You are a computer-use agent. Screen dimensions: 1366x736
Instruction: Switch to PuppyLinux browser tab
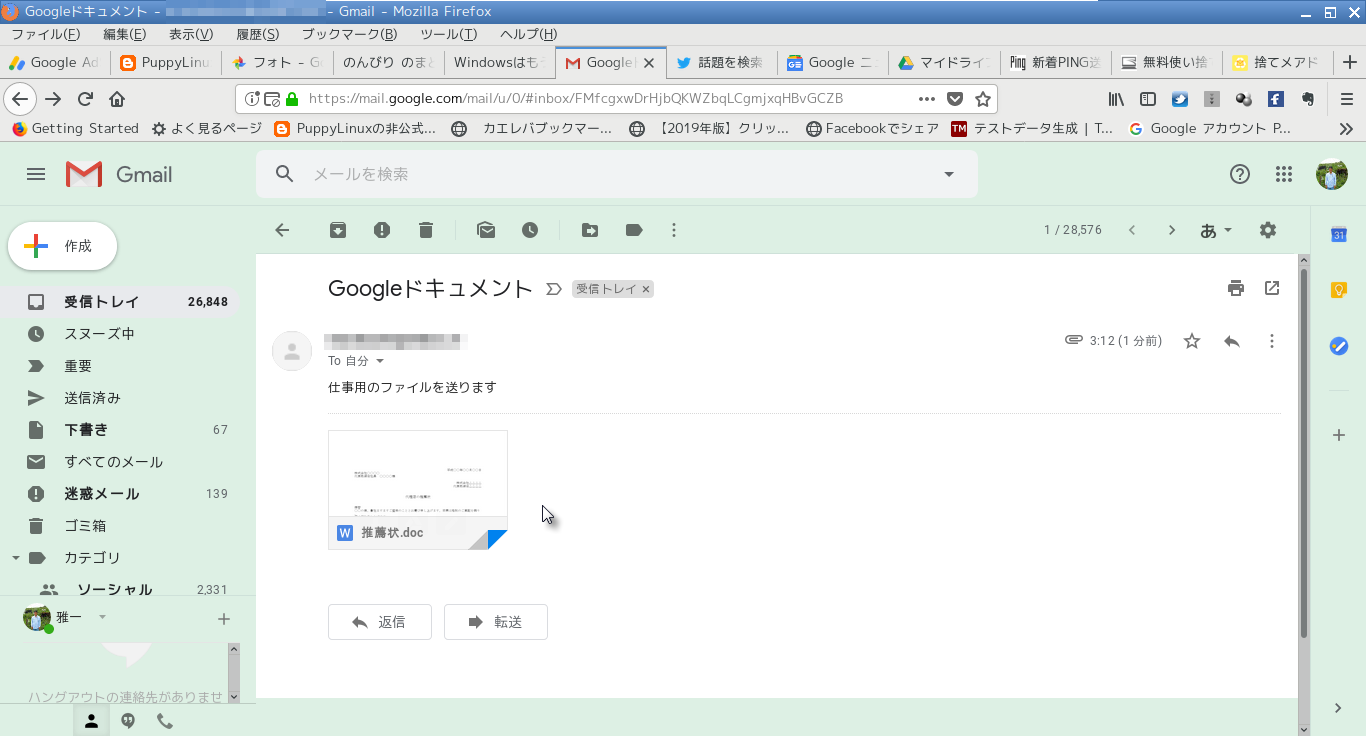[165, 62]
